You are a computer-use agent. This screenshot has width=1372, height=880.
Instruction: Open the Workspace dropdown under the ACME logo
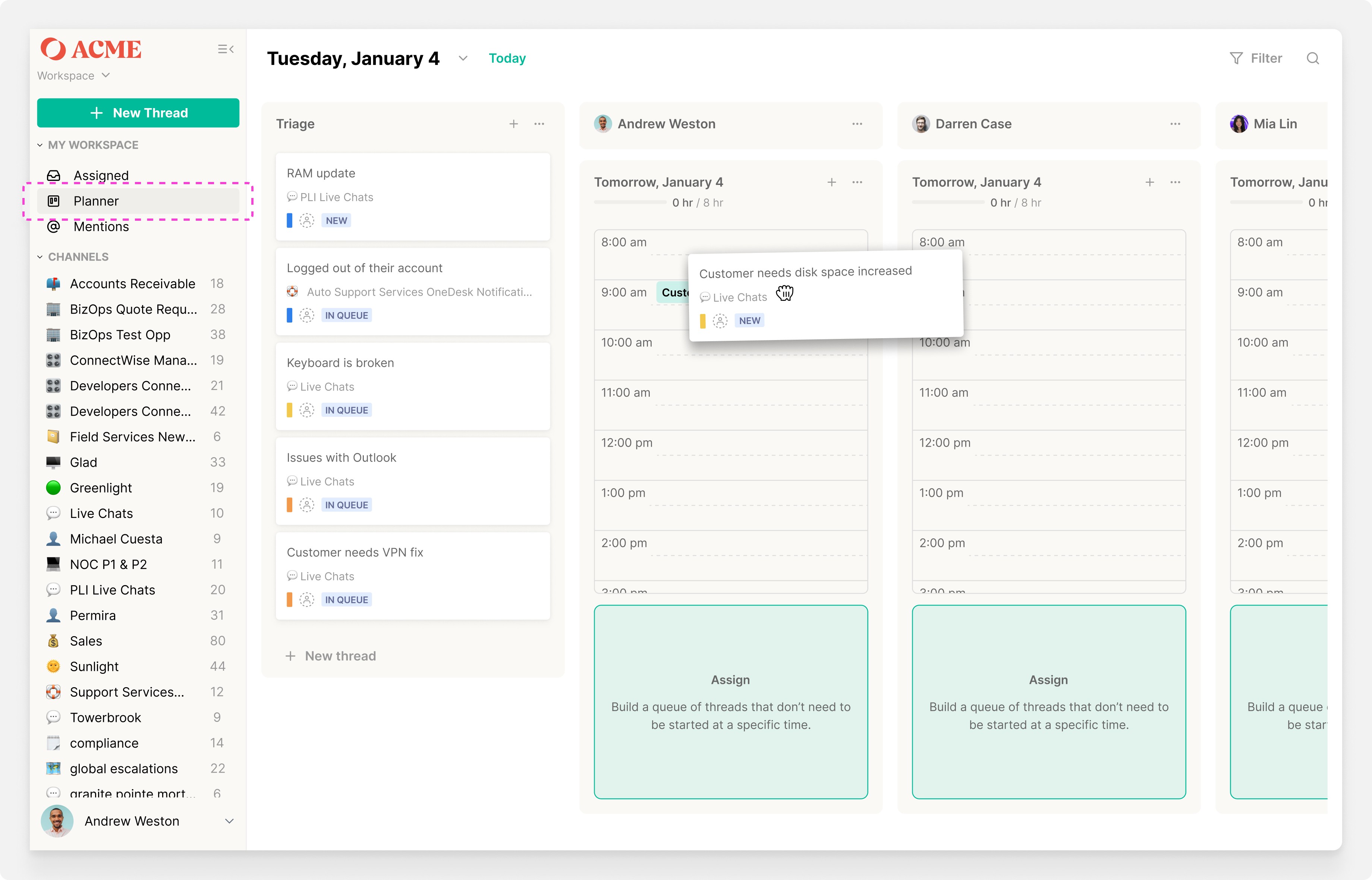(x=73, y=76)
